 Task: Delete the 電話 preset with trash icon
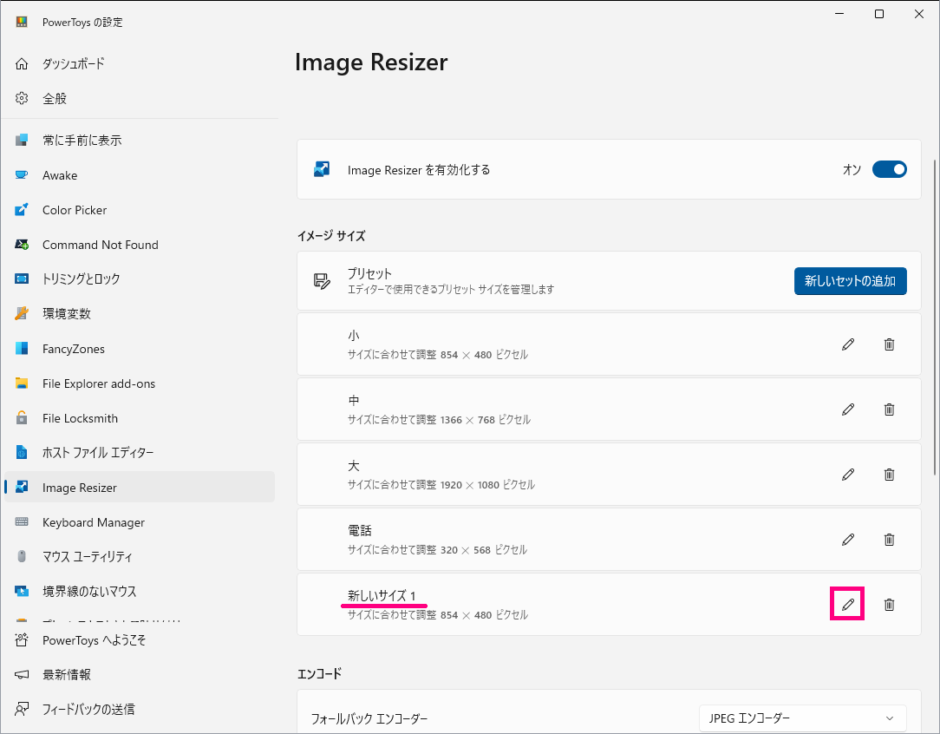[x=889, y=540]
